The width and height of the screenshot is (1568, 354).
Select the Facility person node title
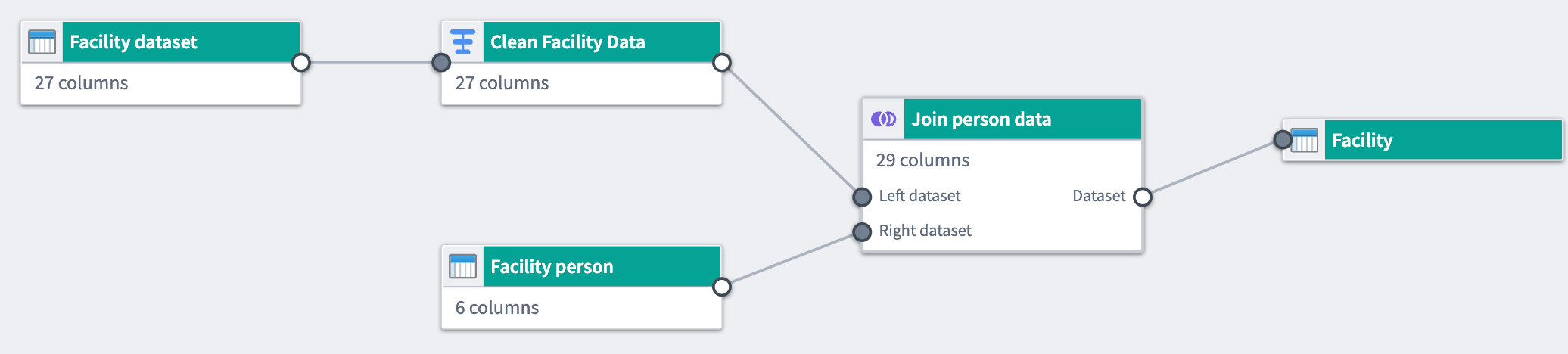coord(552,266)
